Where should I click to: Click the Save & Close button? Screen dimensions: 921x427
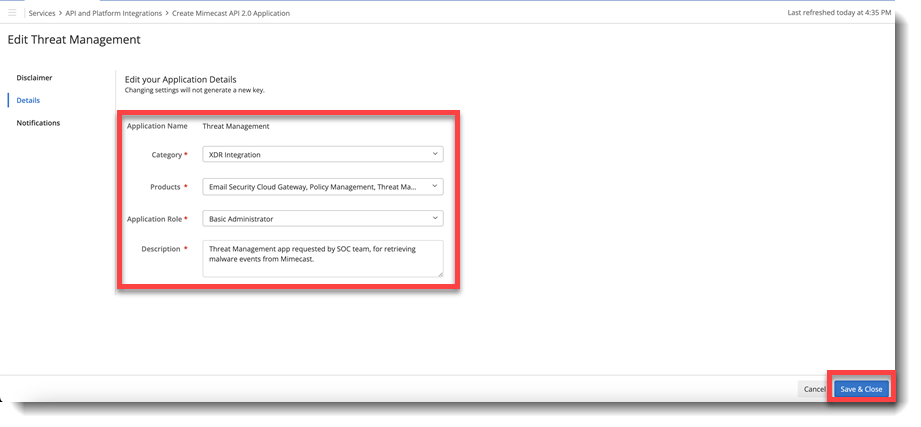coord(861,389)
